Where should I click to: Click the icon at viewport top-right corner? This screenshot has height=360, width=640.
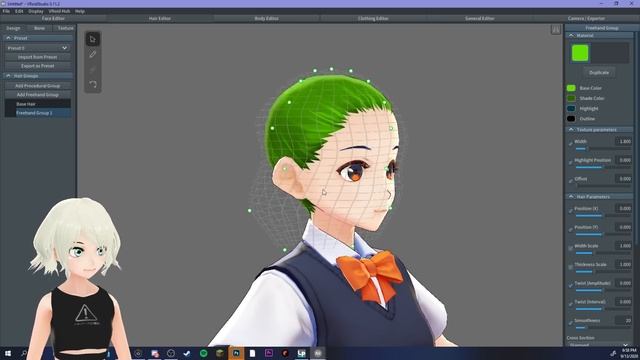coord(556,30)
